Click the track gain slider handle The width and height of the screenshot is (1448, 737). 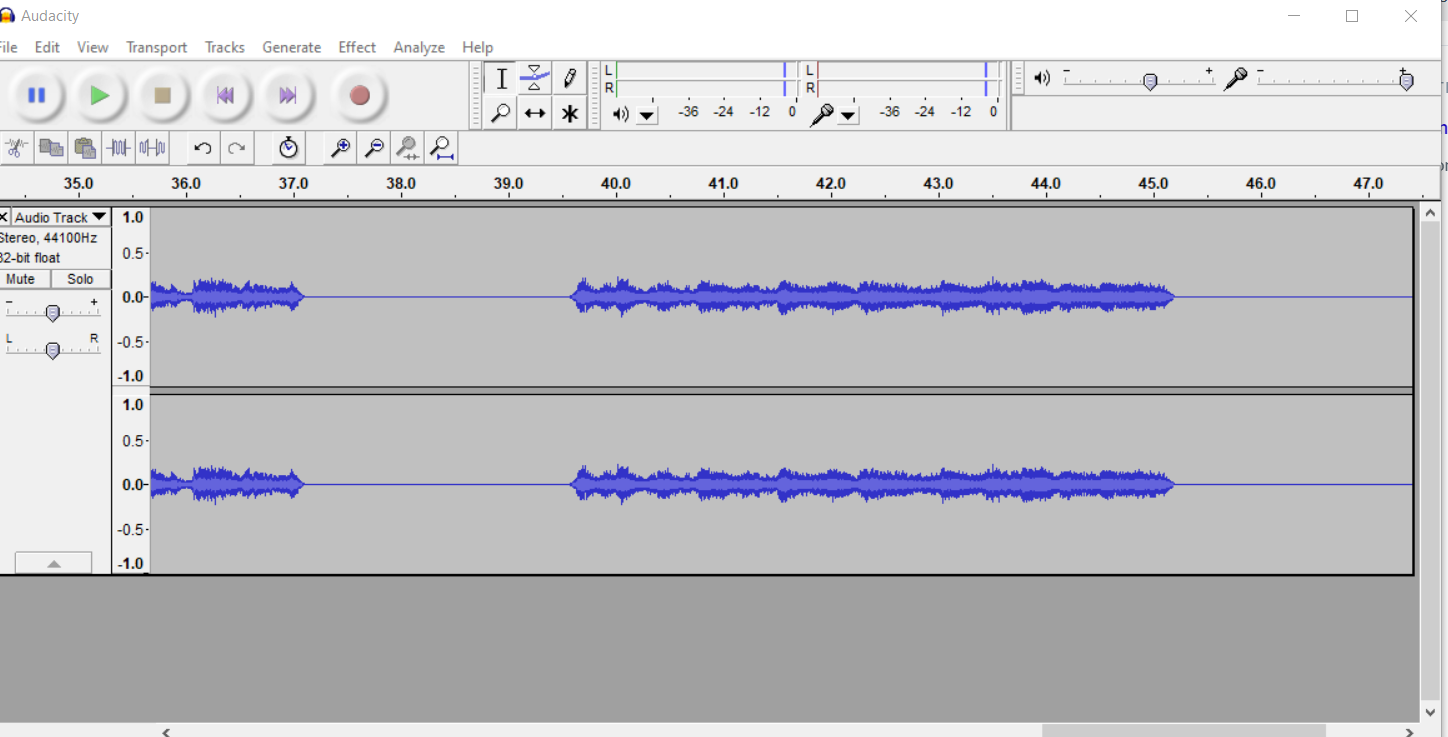(53, 313)
